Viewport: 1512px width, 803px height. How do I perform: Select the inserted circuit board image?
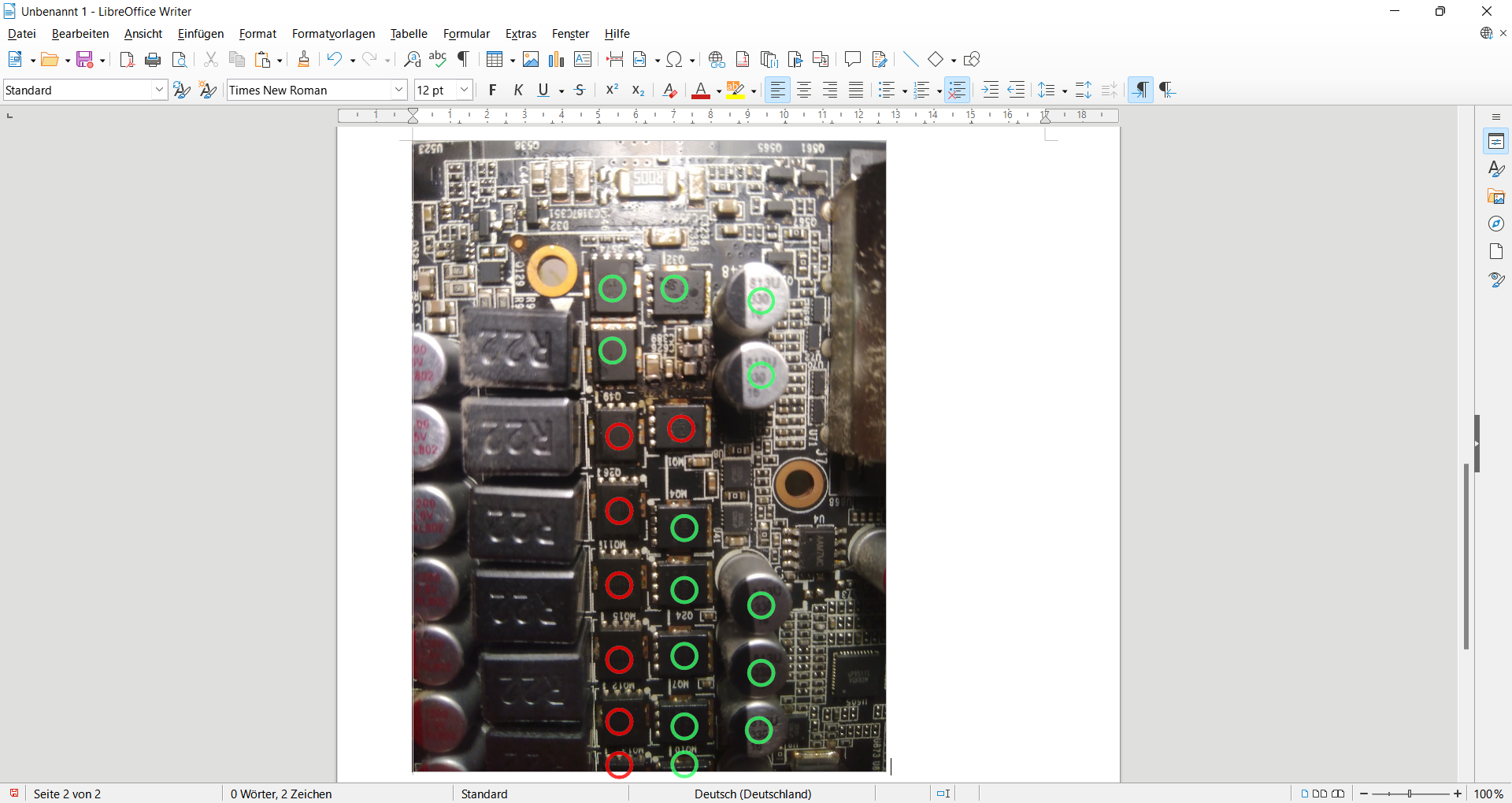tap(650, 456)
